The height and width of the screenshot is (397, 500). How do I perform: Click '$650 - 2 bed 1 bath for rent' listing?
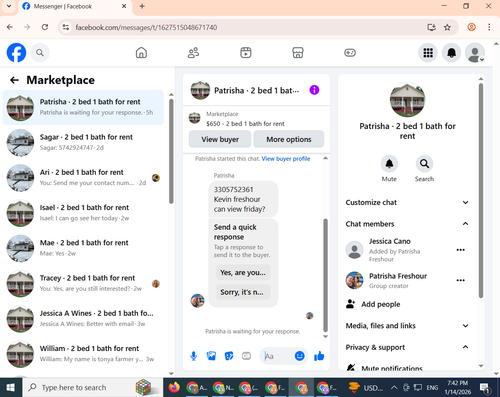[245, 124]
